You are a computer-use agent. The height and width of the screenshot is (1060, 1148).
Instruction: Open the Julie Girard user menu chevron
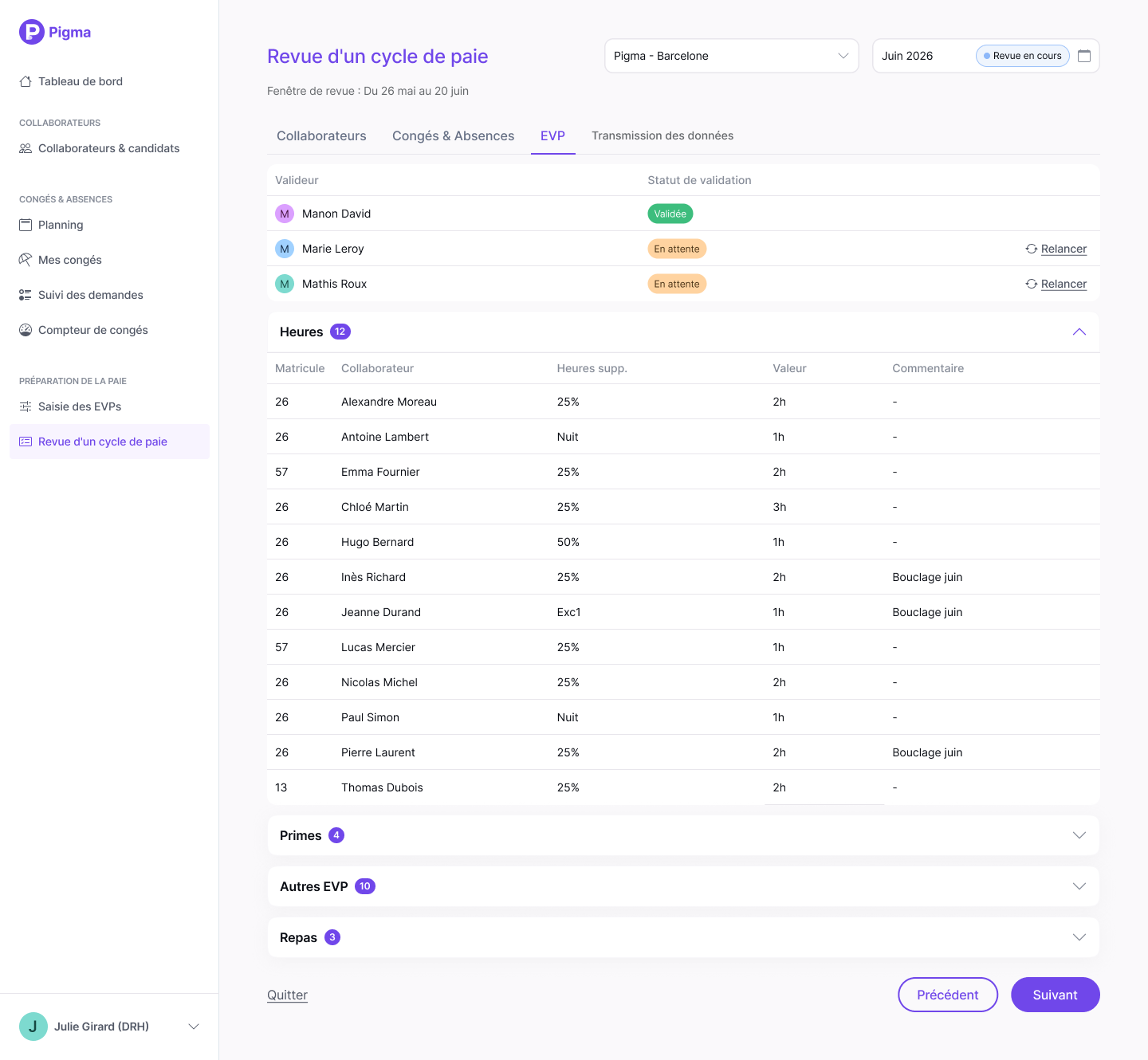194,1027
